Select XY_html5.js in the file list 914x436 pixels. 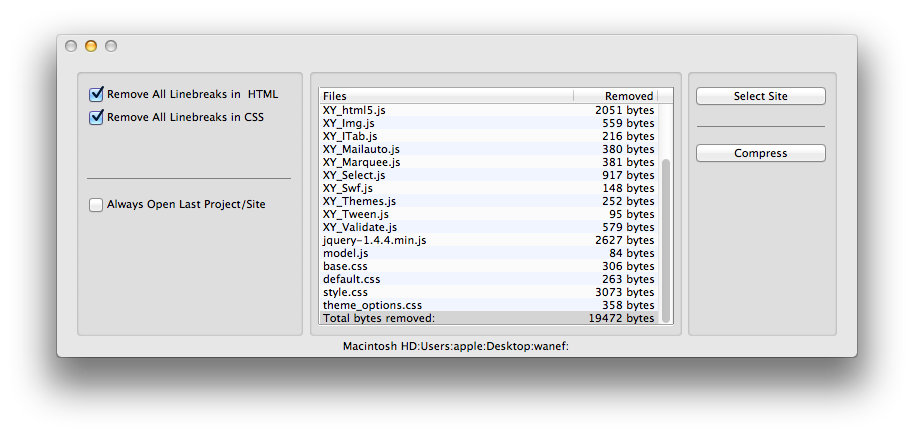(488, 110)
